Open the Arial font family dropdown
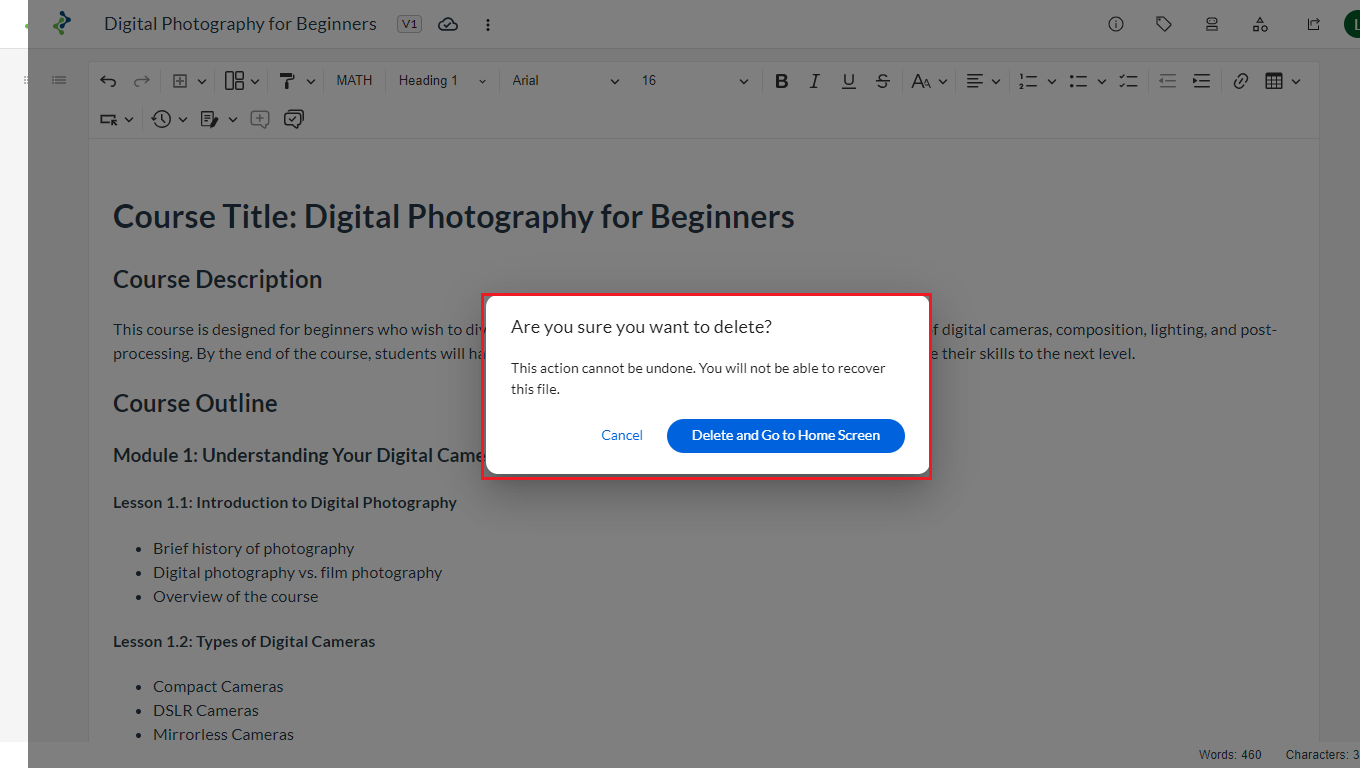Viewport: 1360px width, 768px height. point(565,81)
